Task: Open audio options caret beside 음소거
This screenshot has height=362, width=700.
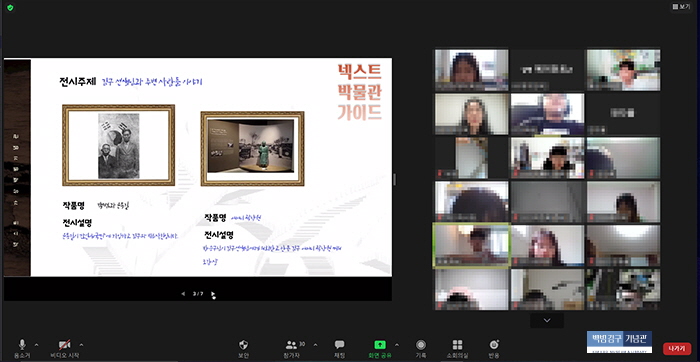Action: [37, 345]
